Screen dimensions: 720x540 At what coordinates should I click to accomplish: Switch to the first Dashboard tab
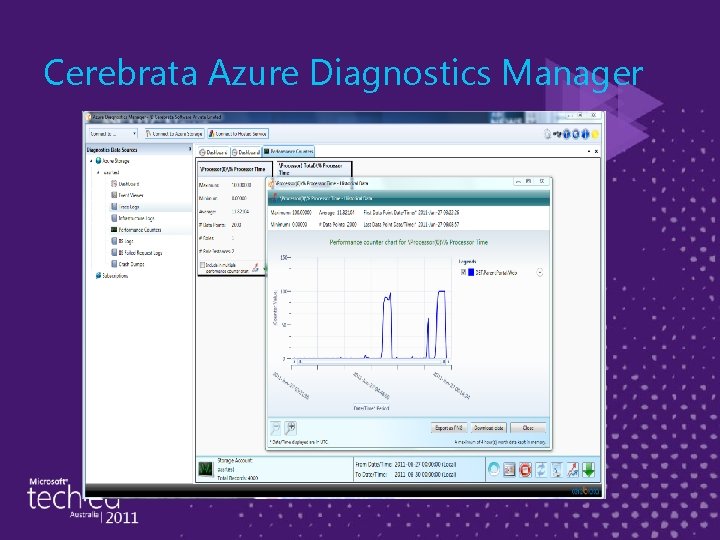coord(213,152)
